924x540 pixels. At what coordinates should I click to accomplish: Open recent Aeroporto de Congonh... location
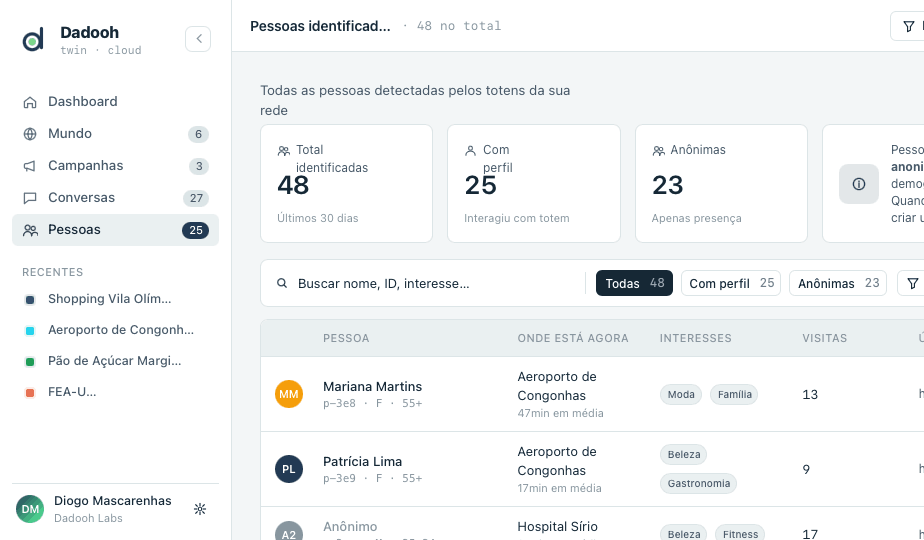[x=116, y=330]
